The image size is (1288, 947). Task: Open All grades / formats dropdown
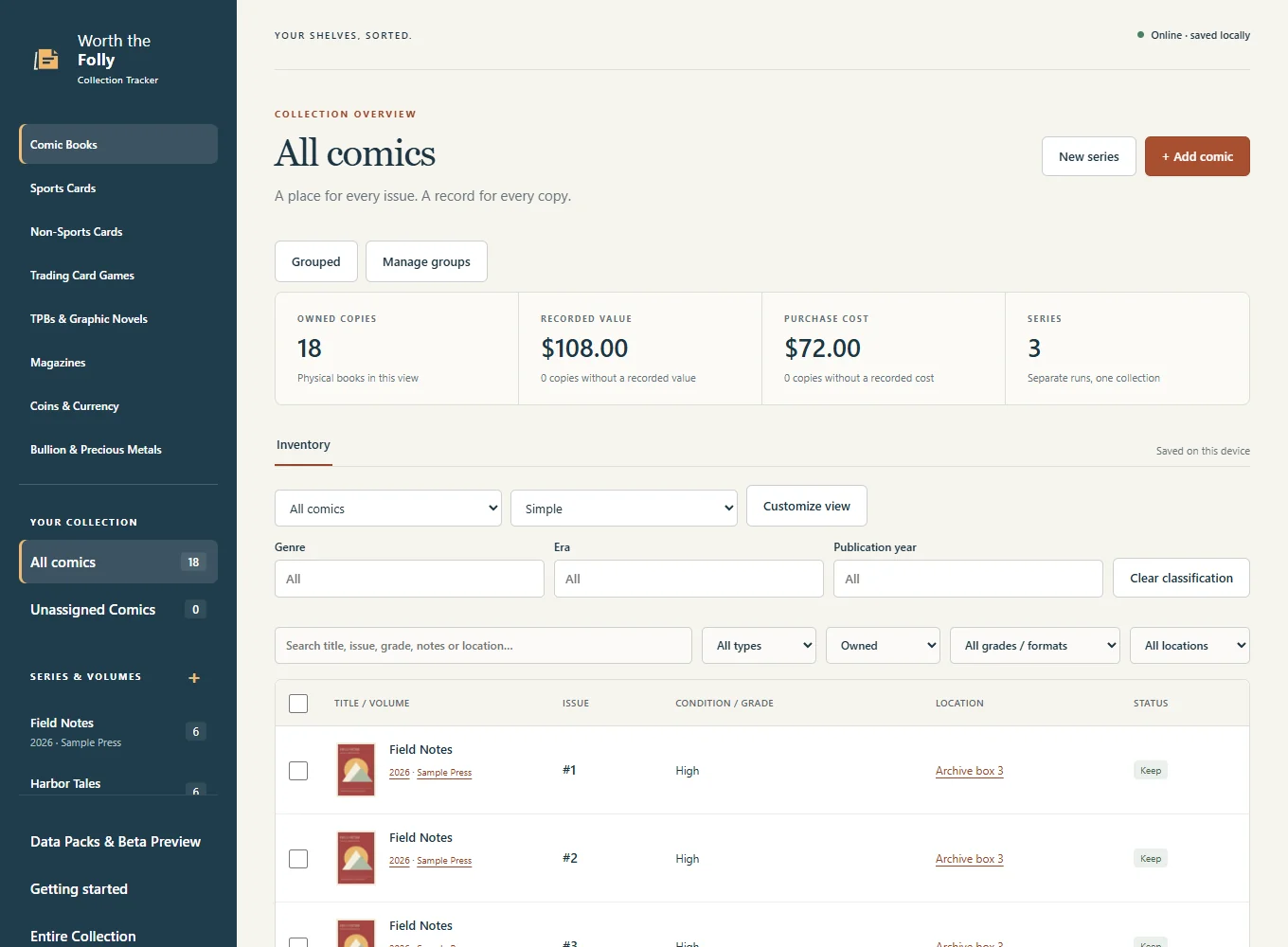tap(1035, 646)
